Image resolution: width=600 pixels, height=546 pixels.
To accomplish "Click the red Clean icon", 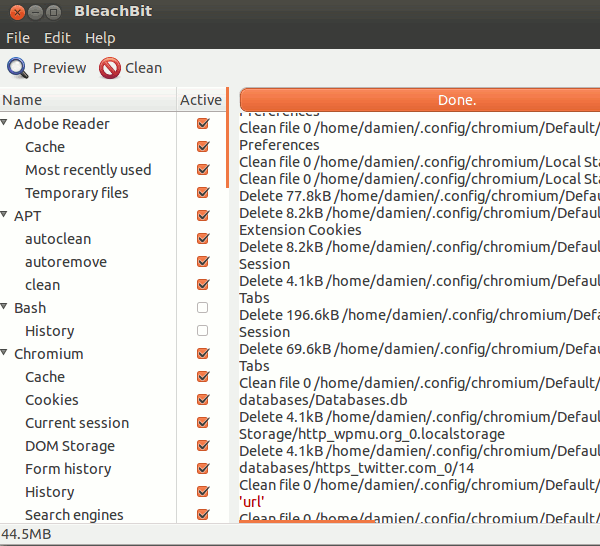I will [110, 68].
